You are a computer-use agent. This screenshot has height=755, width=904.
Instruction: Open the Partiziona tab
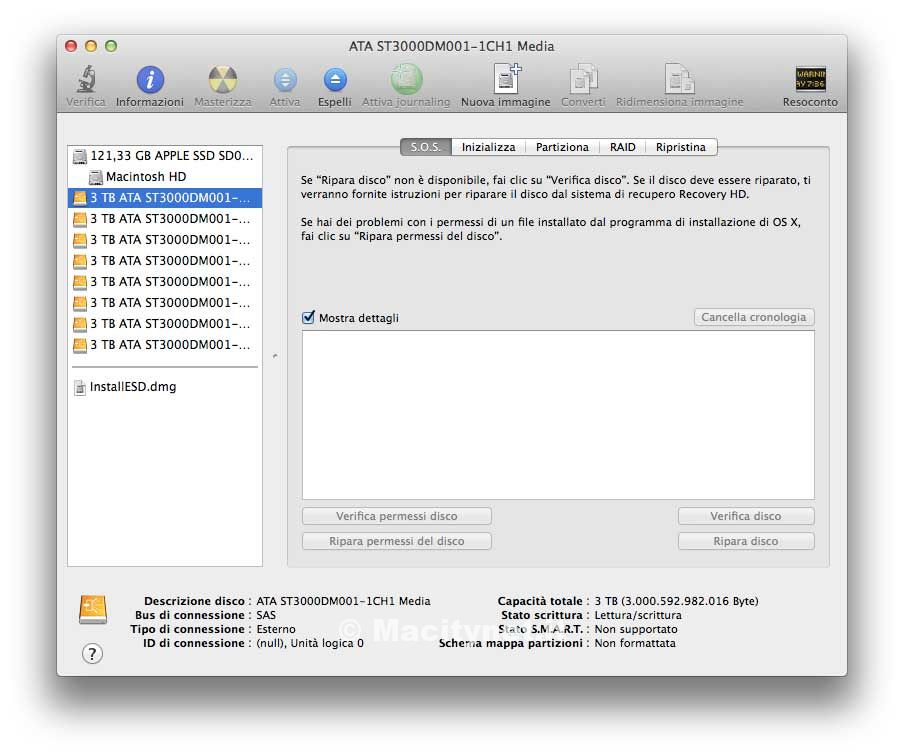pyautogui.click(x=562, y=147)
